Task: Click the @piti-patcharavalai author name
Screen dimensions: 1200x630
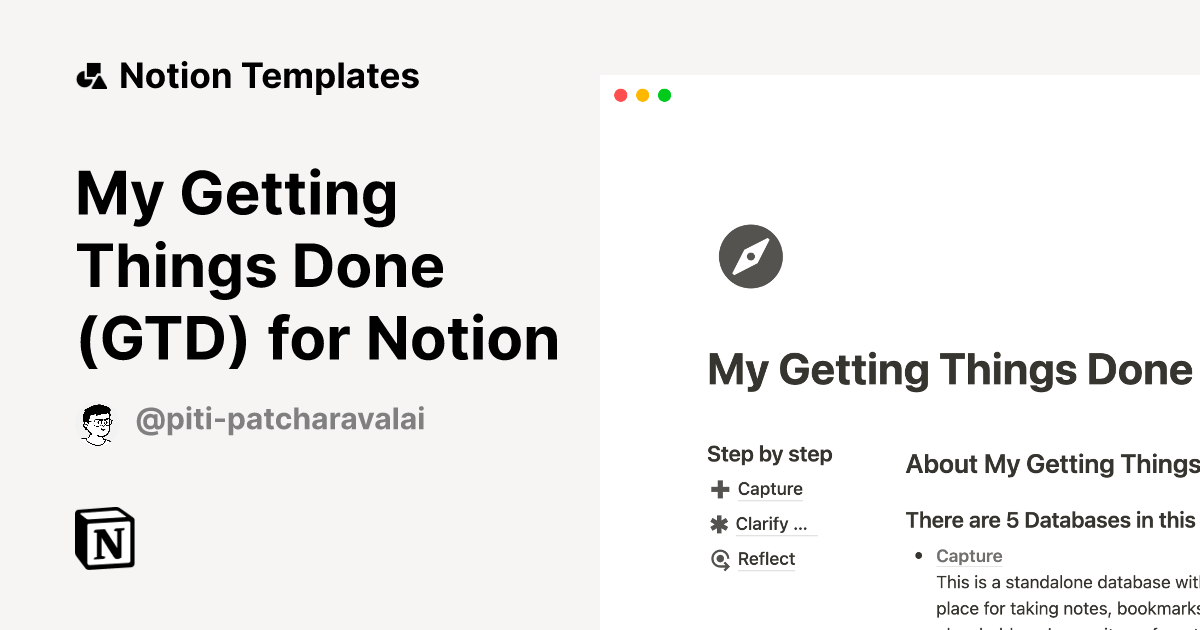Action: 281,420
